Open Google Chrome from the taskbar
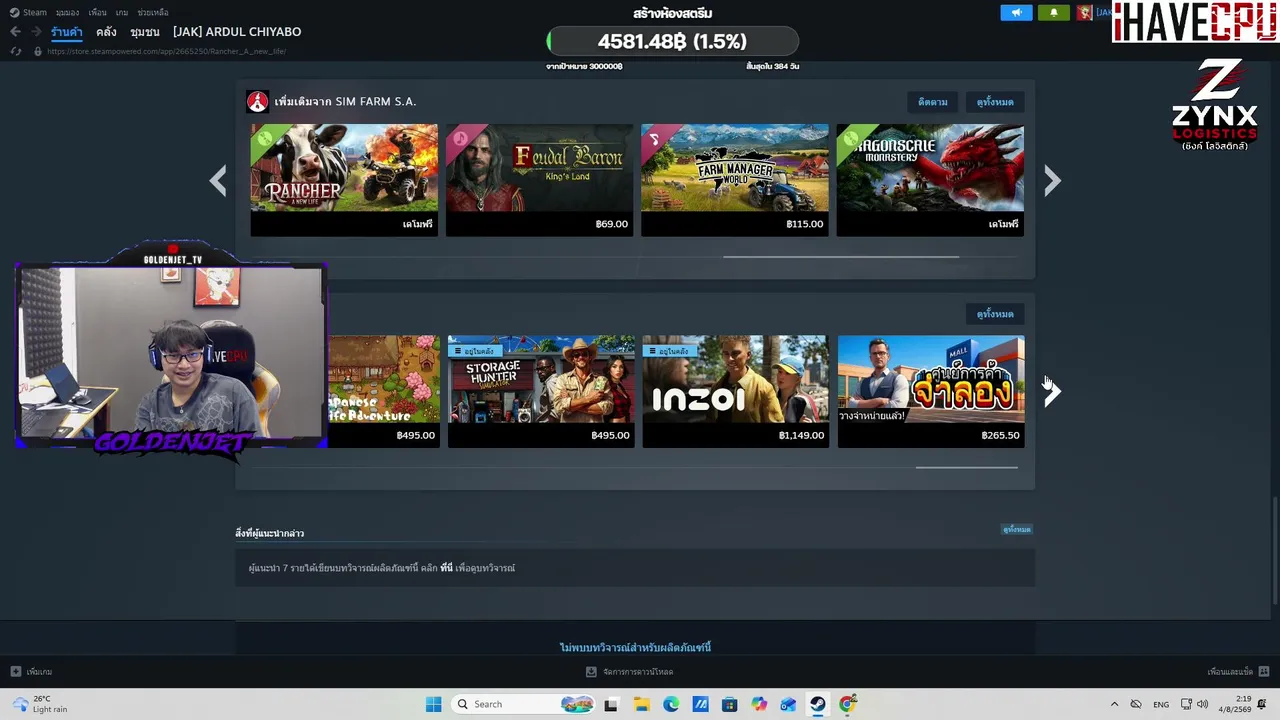1280x720 pixels. click(x=848, y=704)
